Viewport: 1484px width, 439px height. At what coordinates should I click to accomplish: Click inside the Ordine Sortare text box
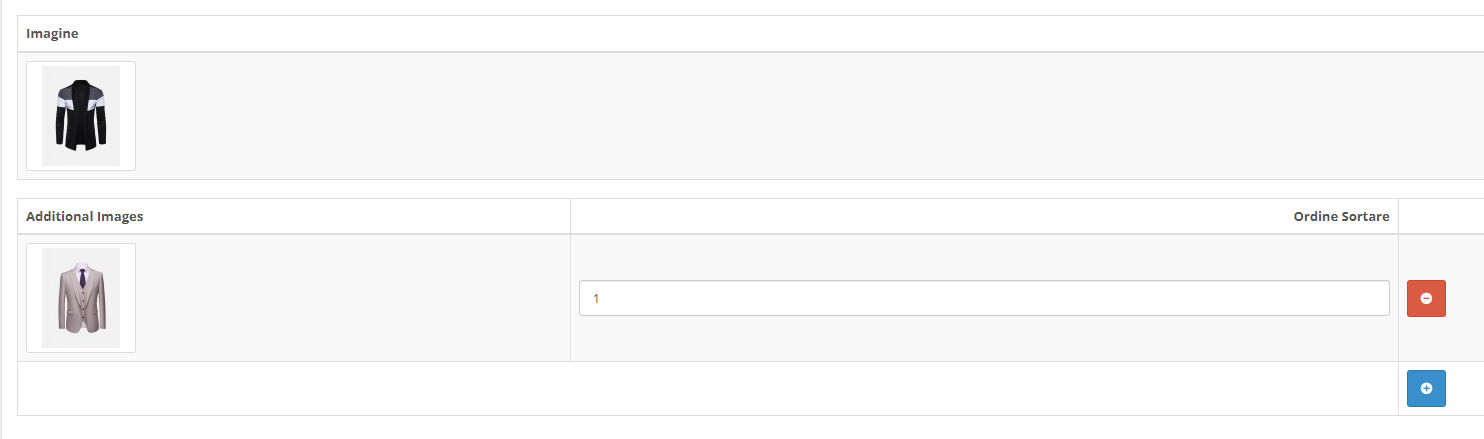pyautogui.click(x=984, y=298)
